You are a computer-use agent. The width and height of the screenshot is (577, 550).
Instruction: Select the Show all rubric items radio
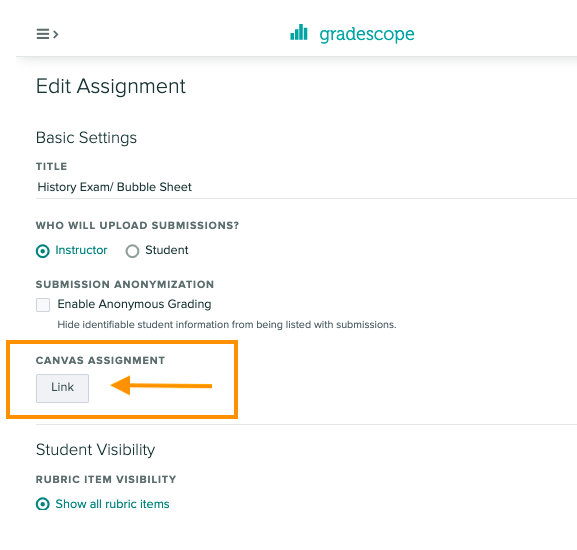point(43,504)
